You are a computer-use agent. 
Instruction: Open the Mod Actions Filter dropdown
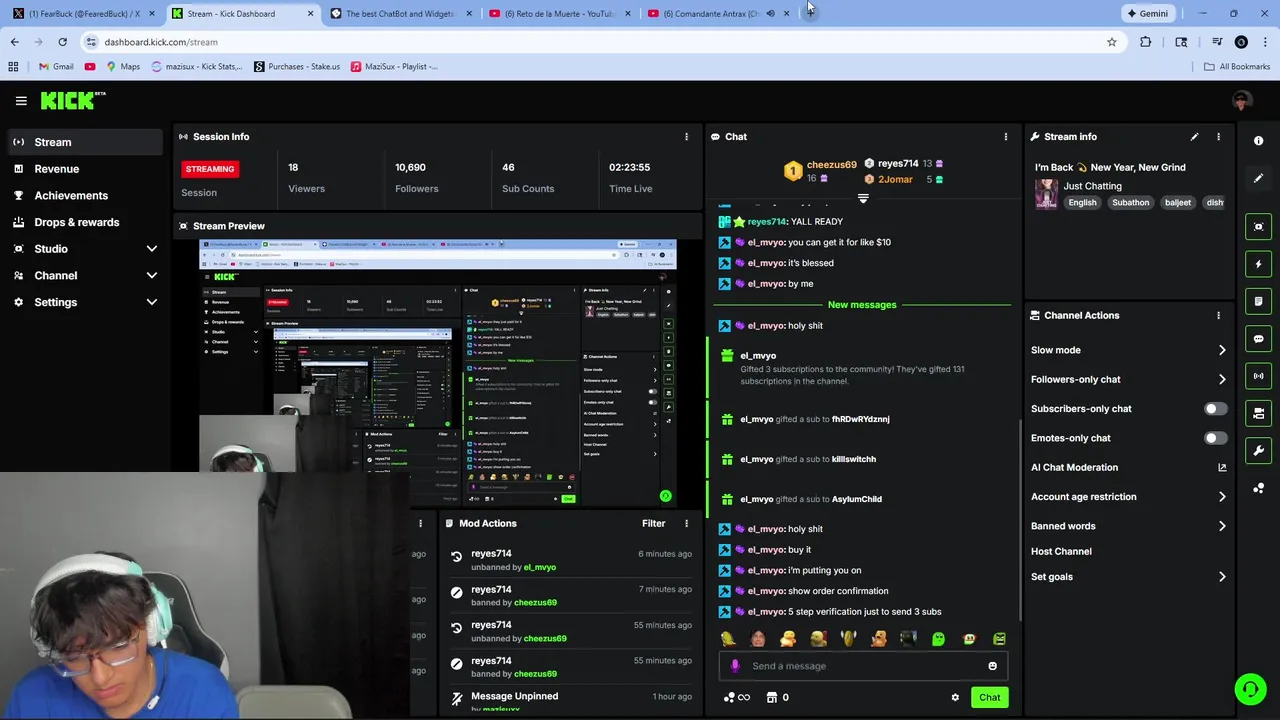(653, 523)
